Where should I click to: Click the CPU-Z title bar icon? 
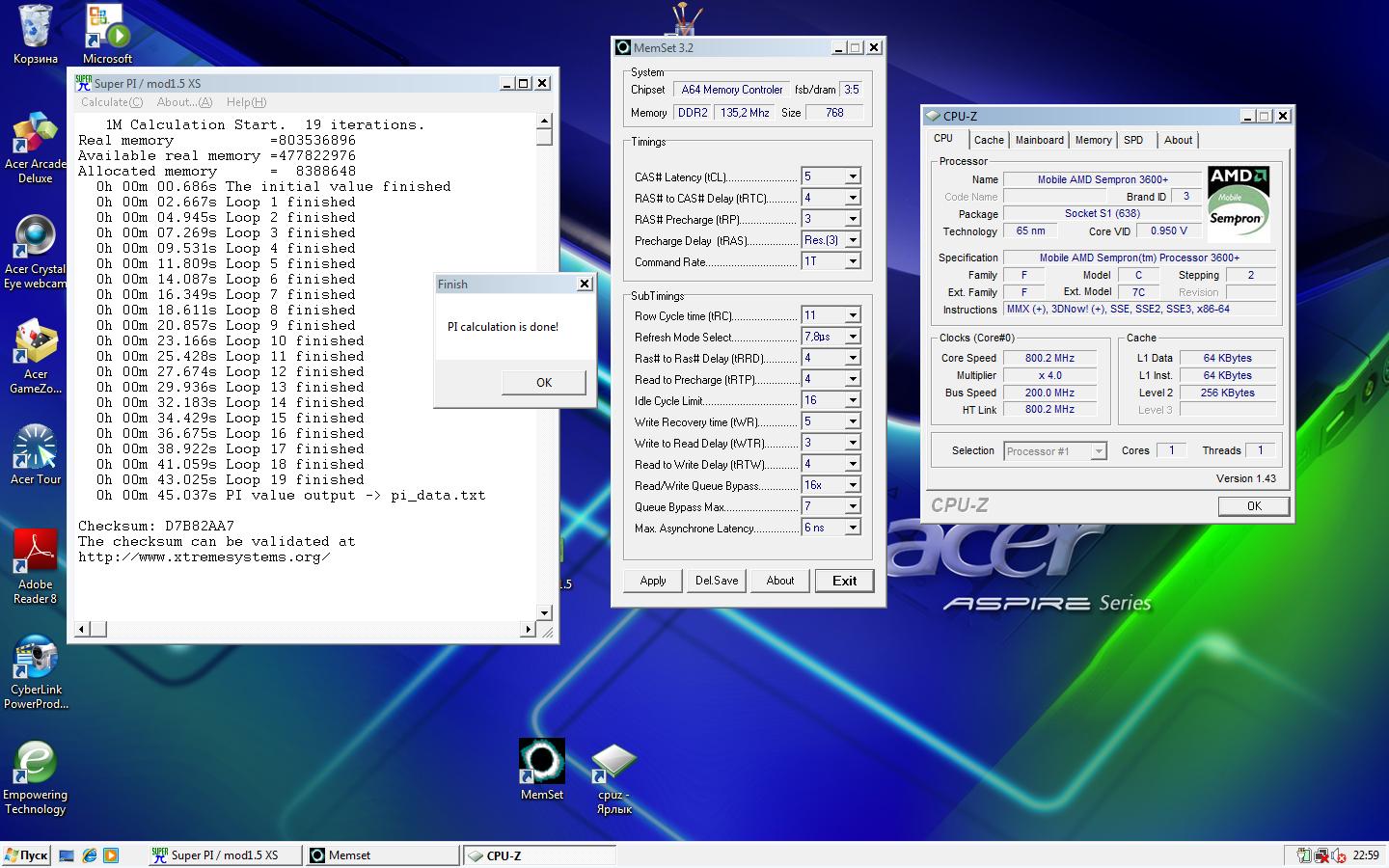[933, 116]
